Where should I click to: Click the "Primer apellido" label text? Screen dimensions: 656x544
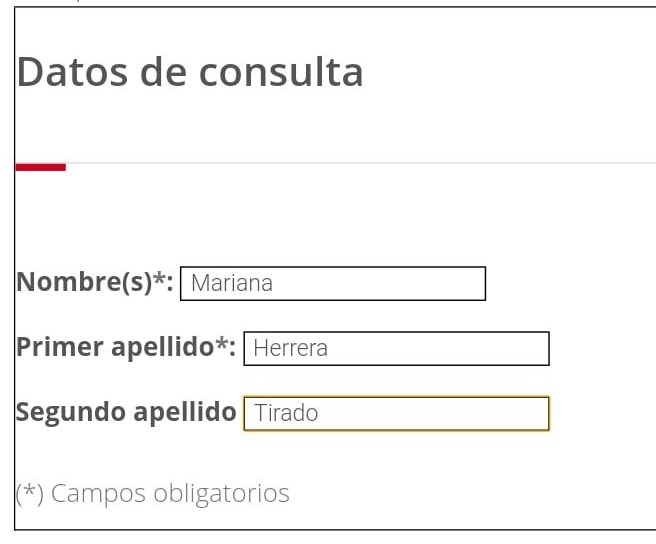click(x=114, y=348)
